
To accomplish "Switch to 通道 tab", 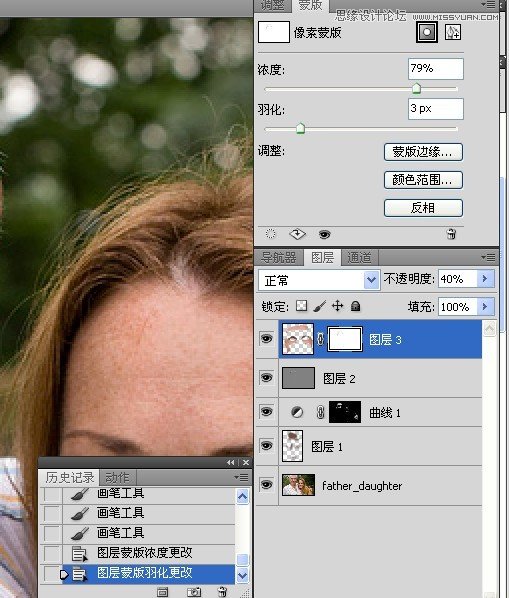I will tap(359, 258).
